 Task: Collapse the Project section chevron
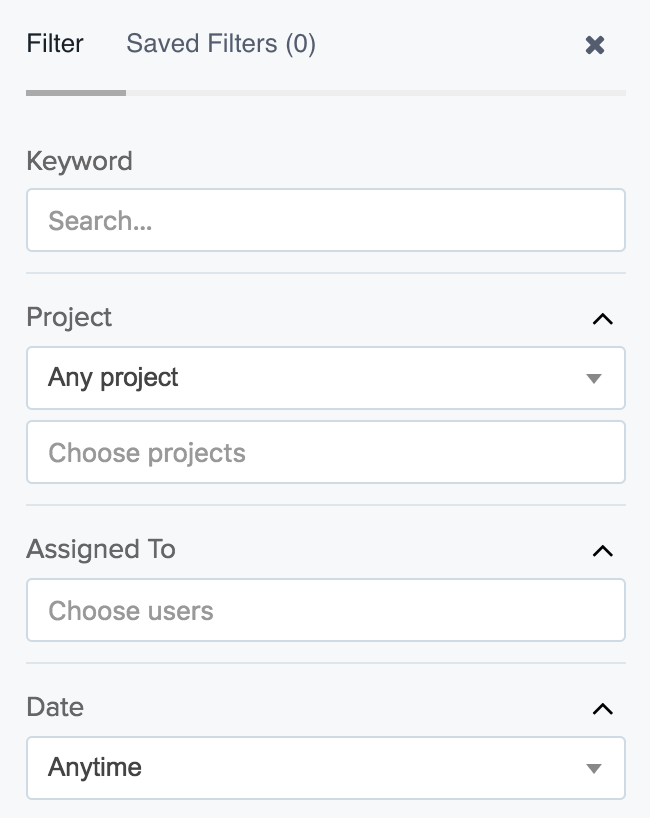click(x=602, y=319)
